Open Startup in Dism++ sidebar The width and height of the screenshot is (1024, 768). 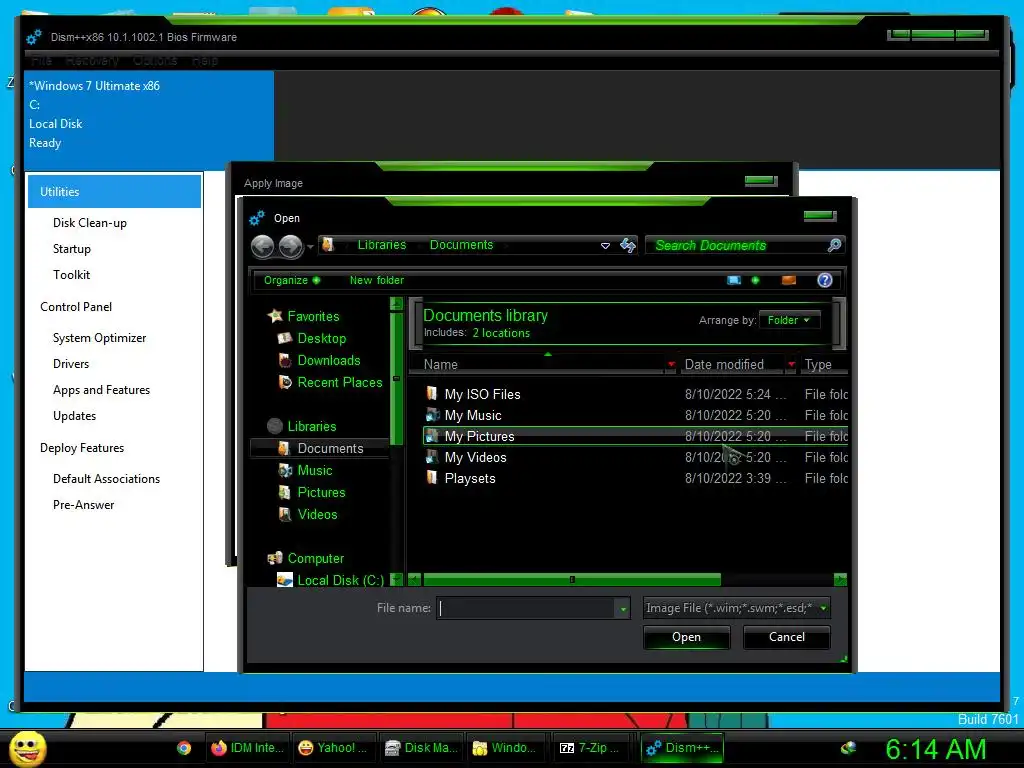[x=72, y=249]
